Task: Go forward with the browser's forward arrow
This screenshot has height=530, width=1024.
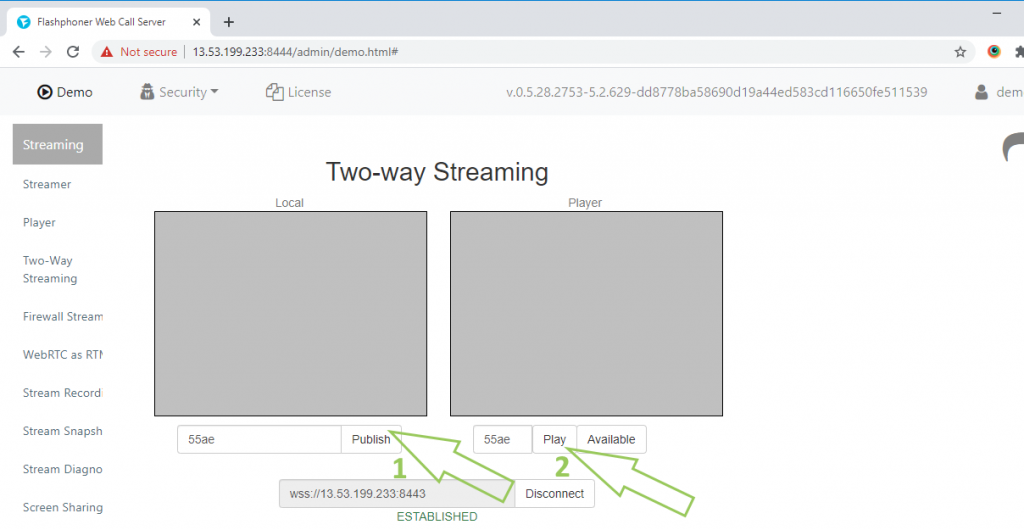Action: click(x=46, y=52)
